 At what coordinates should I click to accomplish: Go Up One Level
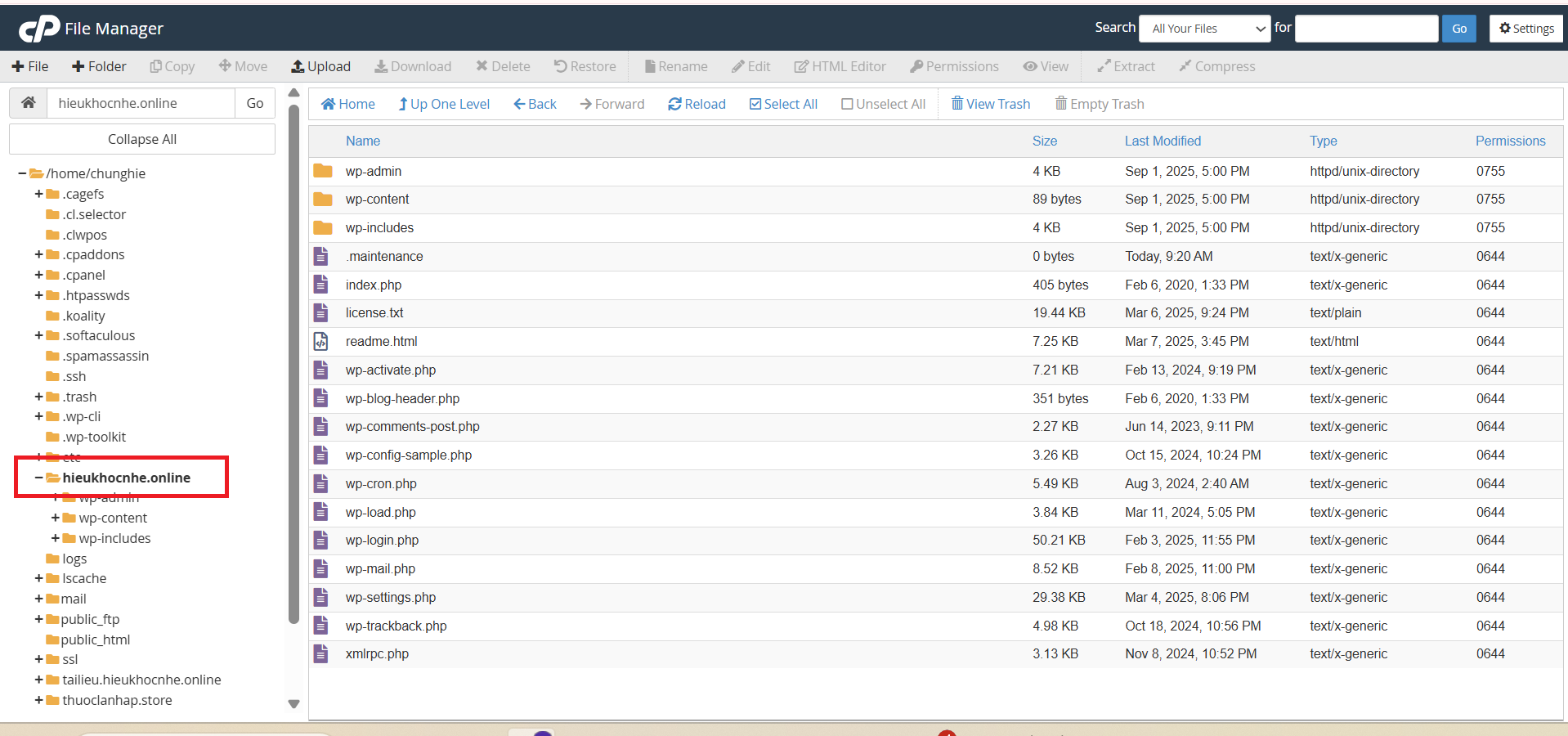point(444,104)
